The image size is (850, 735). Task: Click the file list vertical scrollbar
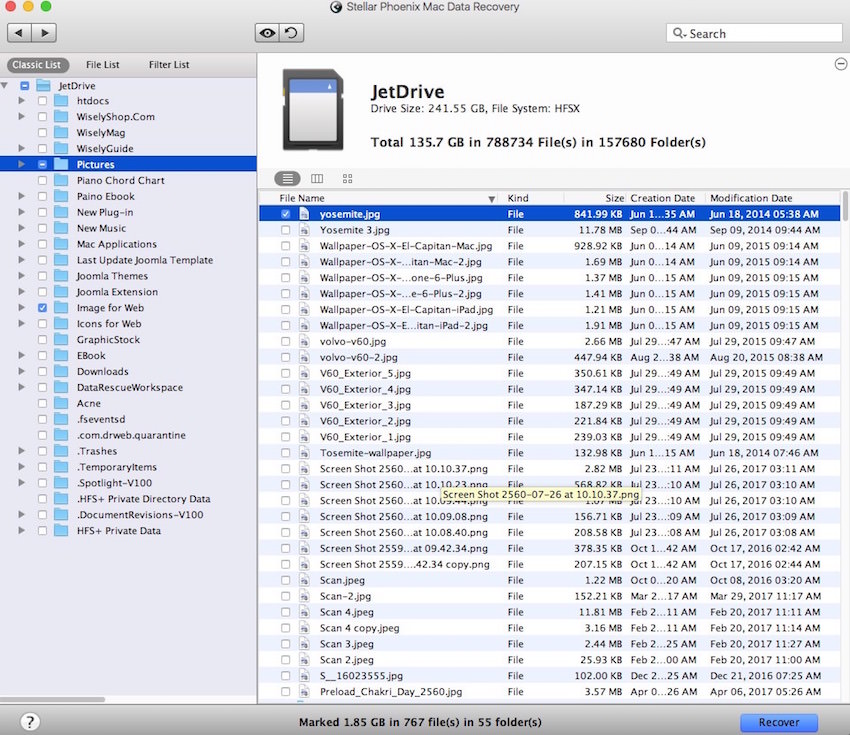[x=845, y=206]
